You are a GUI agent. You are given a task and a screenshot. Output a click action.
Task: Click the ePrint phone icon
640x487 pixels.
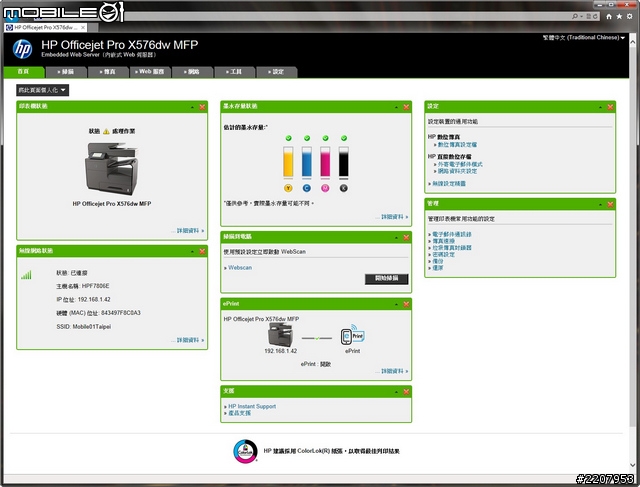click(352, 336)
